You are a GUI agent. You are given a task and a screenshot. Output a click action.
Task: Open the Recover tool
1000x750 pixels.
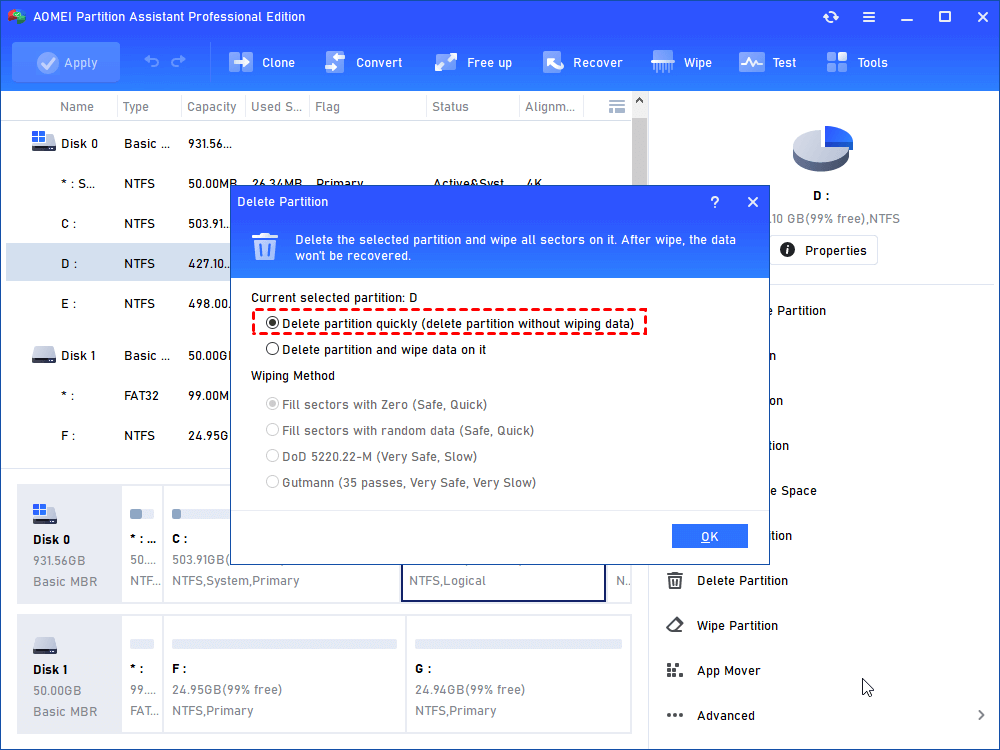pyautogui.click(x=582, y=62)
